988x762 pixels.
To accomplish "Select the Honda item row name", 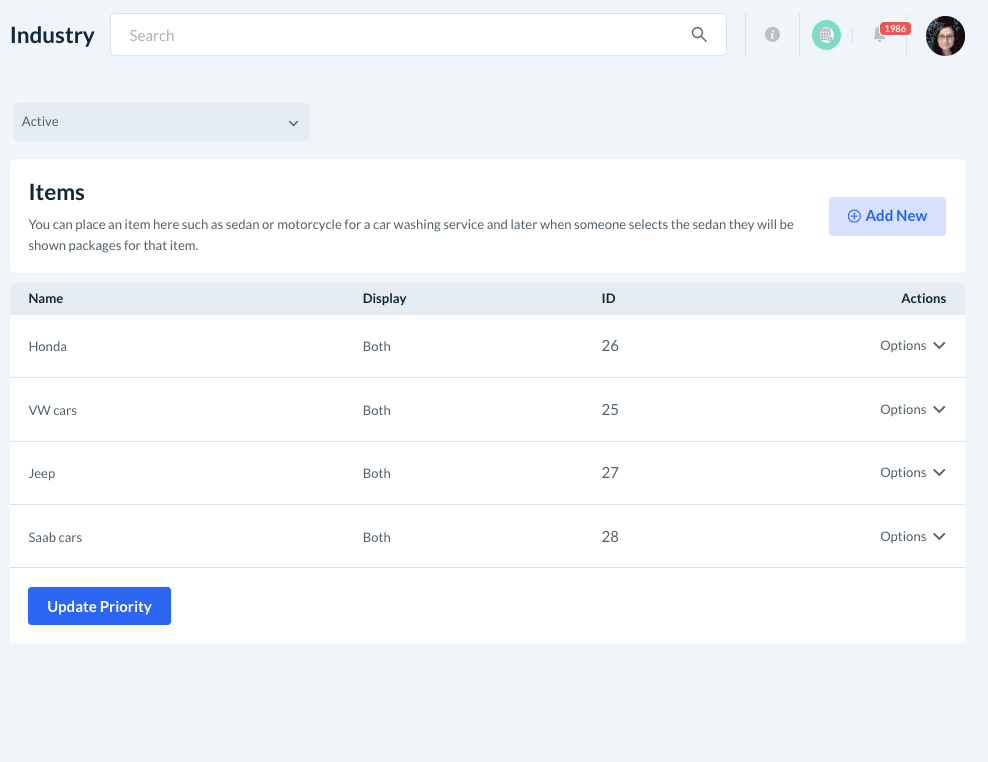I will [x=48, y=347].
